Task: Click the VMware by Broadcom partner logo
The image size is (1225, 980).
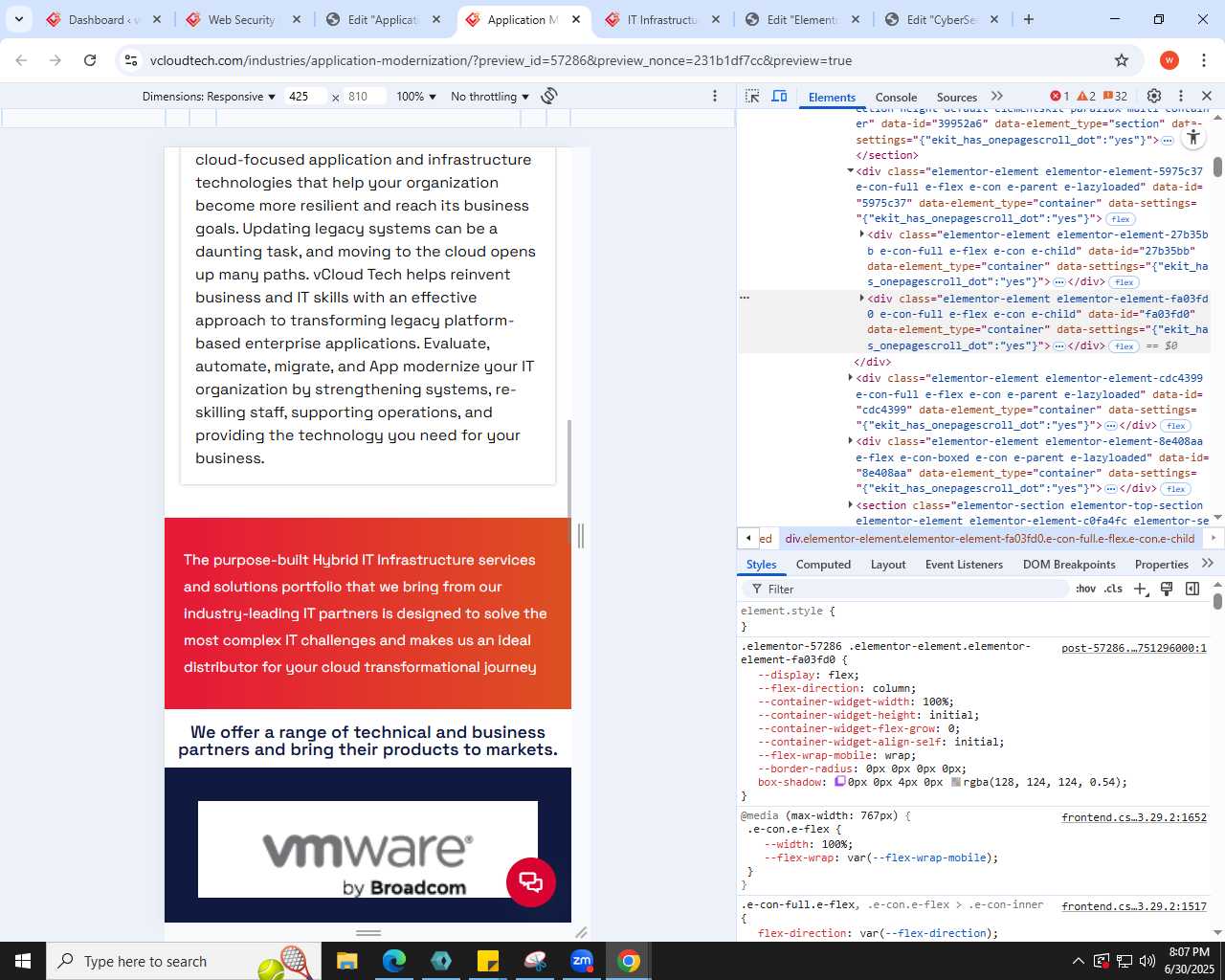Action: tap(367, 850)
